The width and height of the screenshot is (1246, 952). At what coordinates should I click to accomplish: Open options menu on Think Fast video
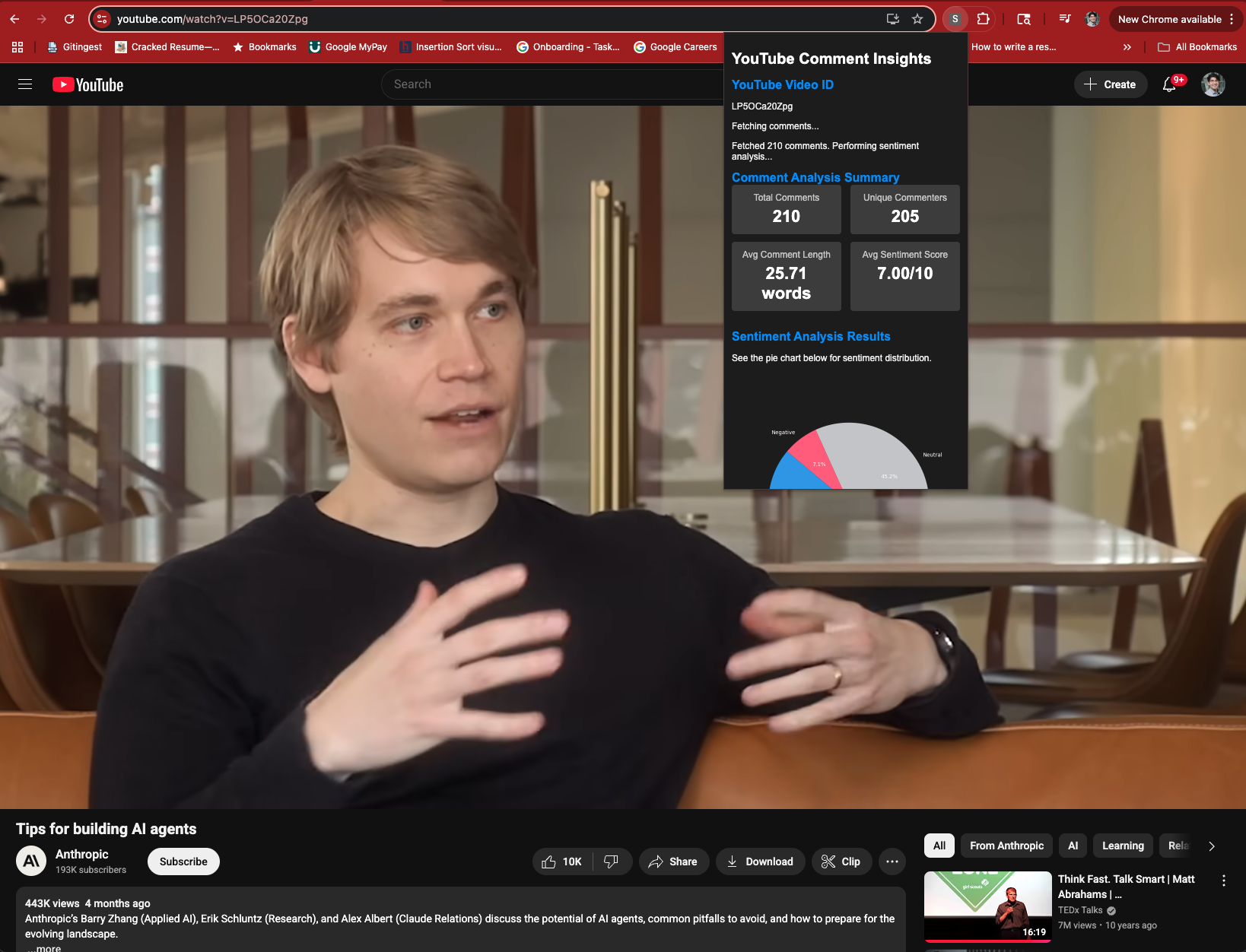(1224, 881)
